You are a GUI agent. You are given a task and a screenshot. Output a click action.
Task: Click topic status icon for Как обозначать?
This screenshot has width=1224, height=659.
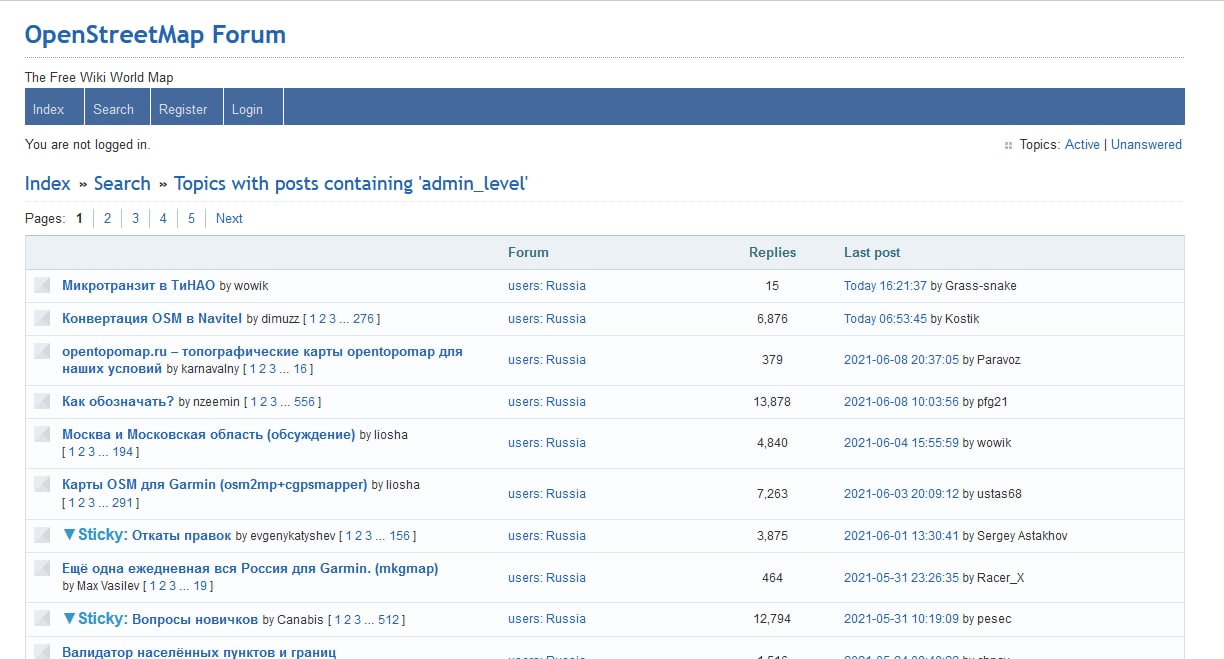click(x=42, y=401)
